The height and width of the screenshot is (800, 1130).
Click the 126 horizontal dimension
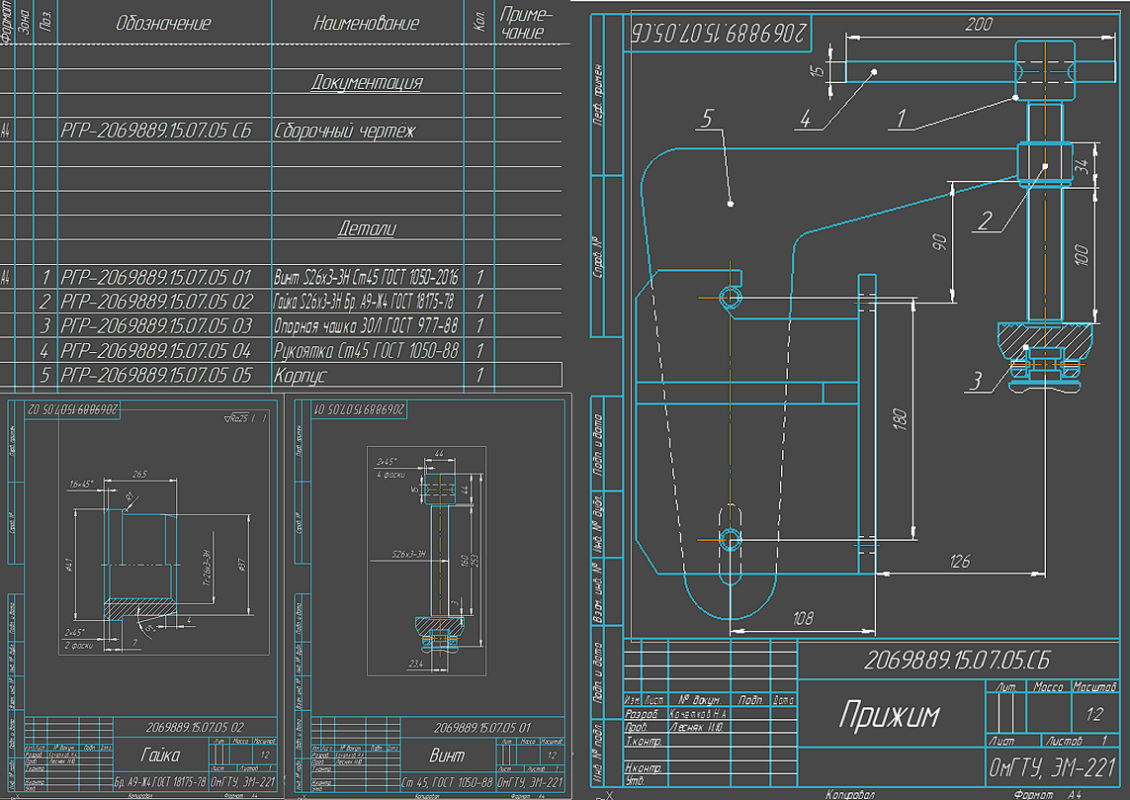click(x=960, y=562)
